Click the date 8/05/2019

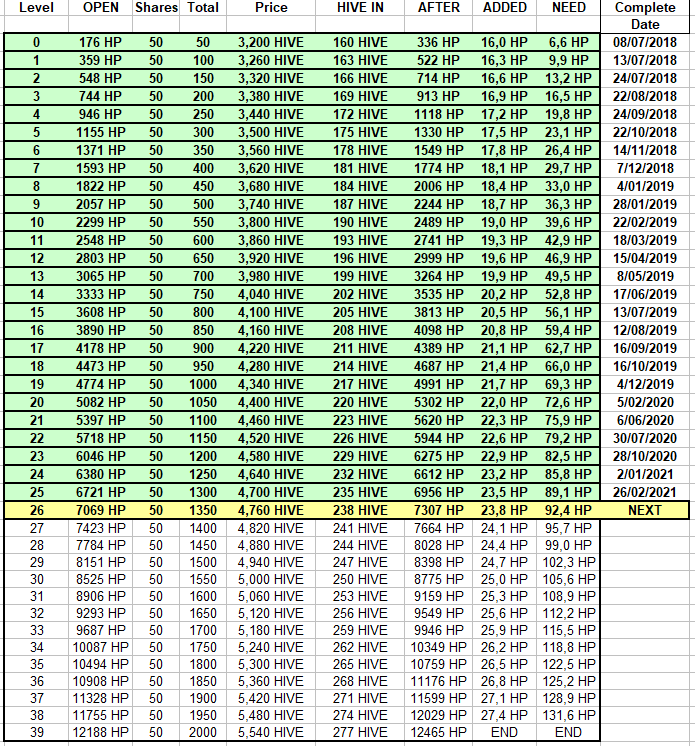click(645, 276)
